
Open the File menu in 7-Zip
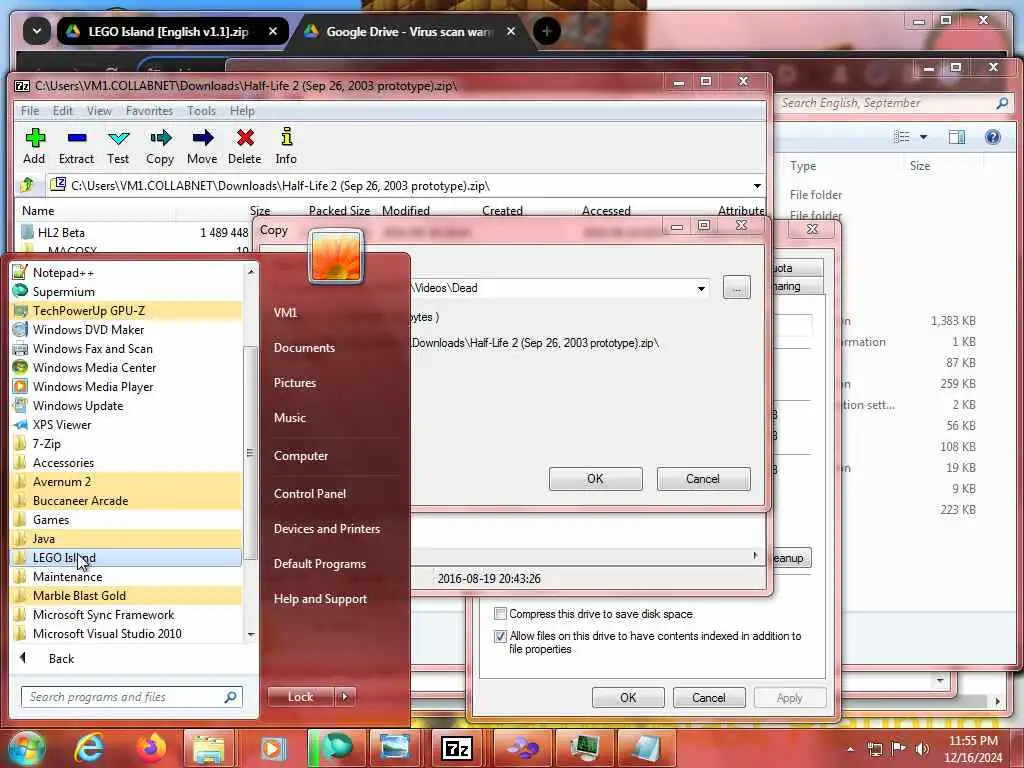pyautogui.click(x=30, y=111)
